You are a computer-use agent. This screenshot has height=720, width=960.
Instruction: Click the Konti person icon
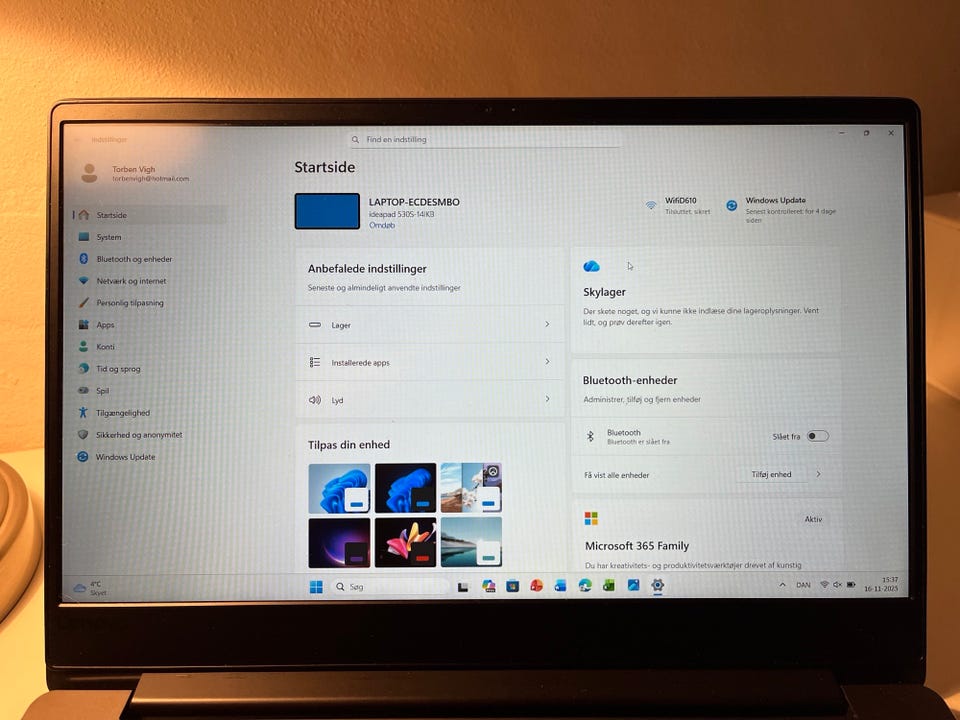83,347
